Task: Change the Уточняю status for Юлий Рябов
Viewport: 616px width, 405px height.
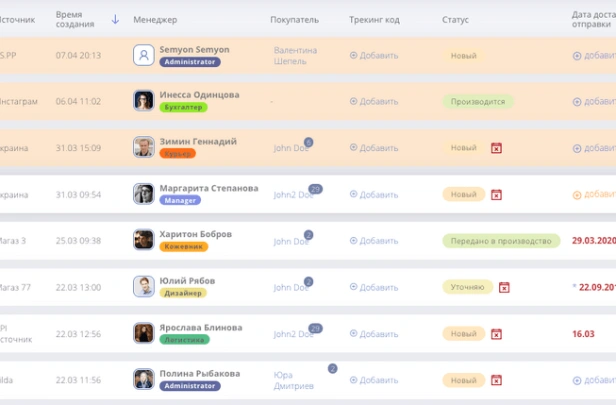Action: (467, 287)
